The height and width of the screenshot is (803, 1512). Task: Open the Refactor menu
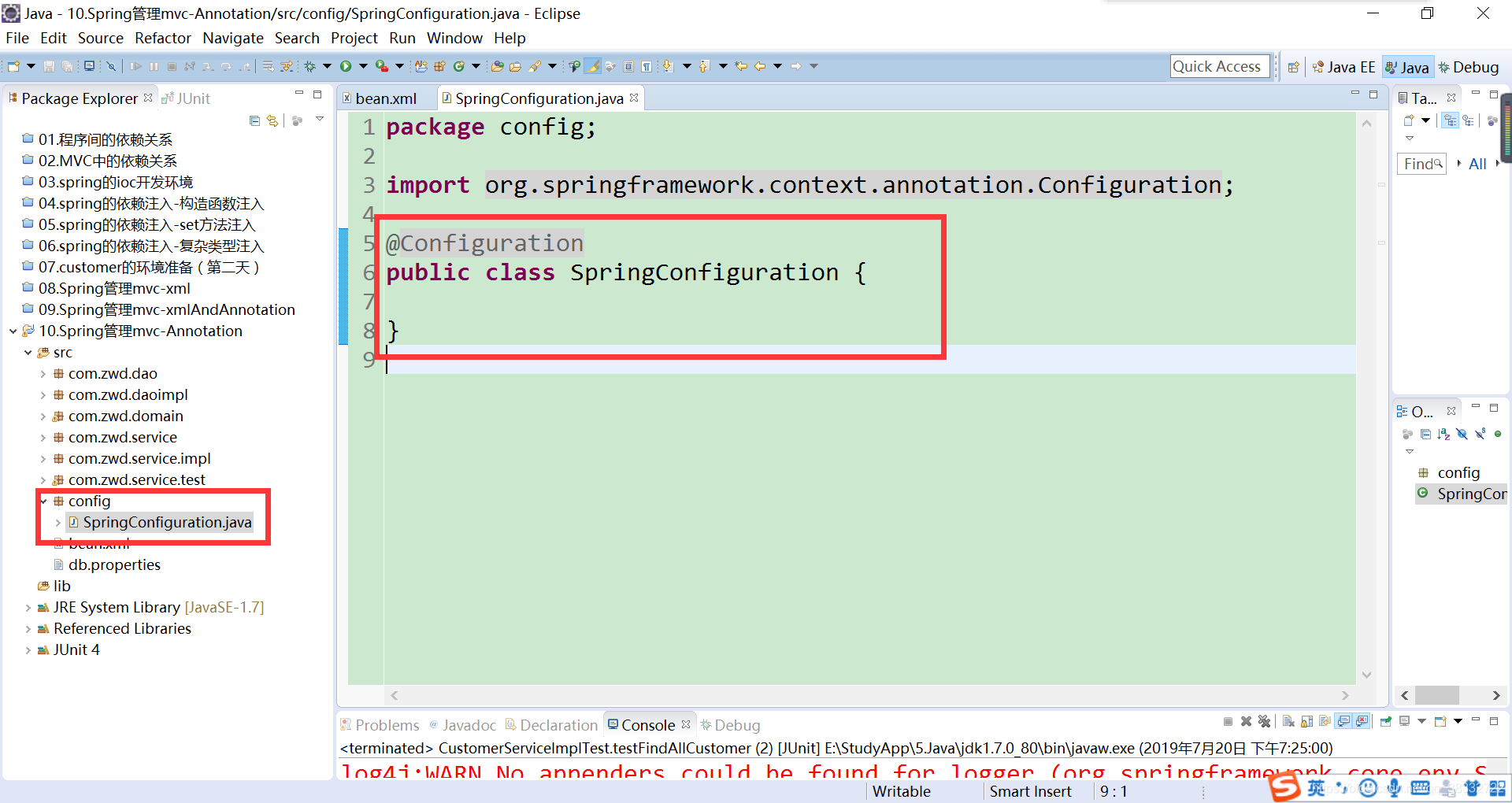(x=163, y=38)
